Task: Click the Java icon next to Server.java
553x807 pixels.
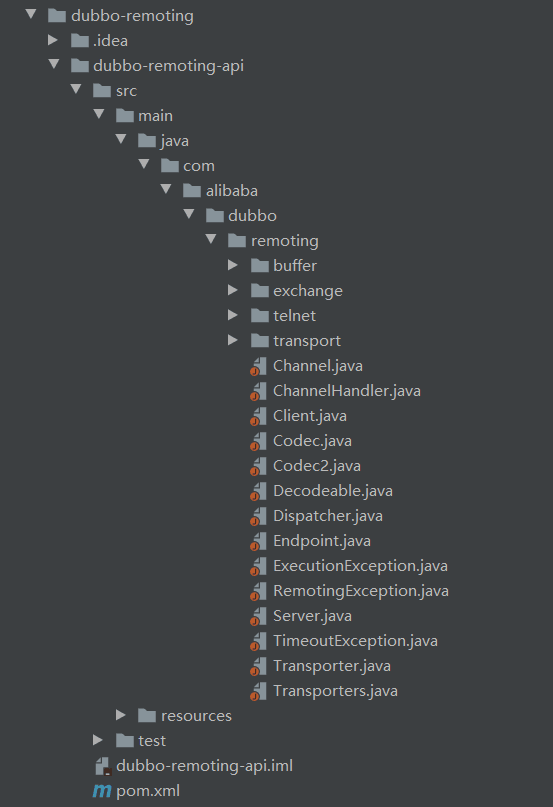Action: pos(258,616)
